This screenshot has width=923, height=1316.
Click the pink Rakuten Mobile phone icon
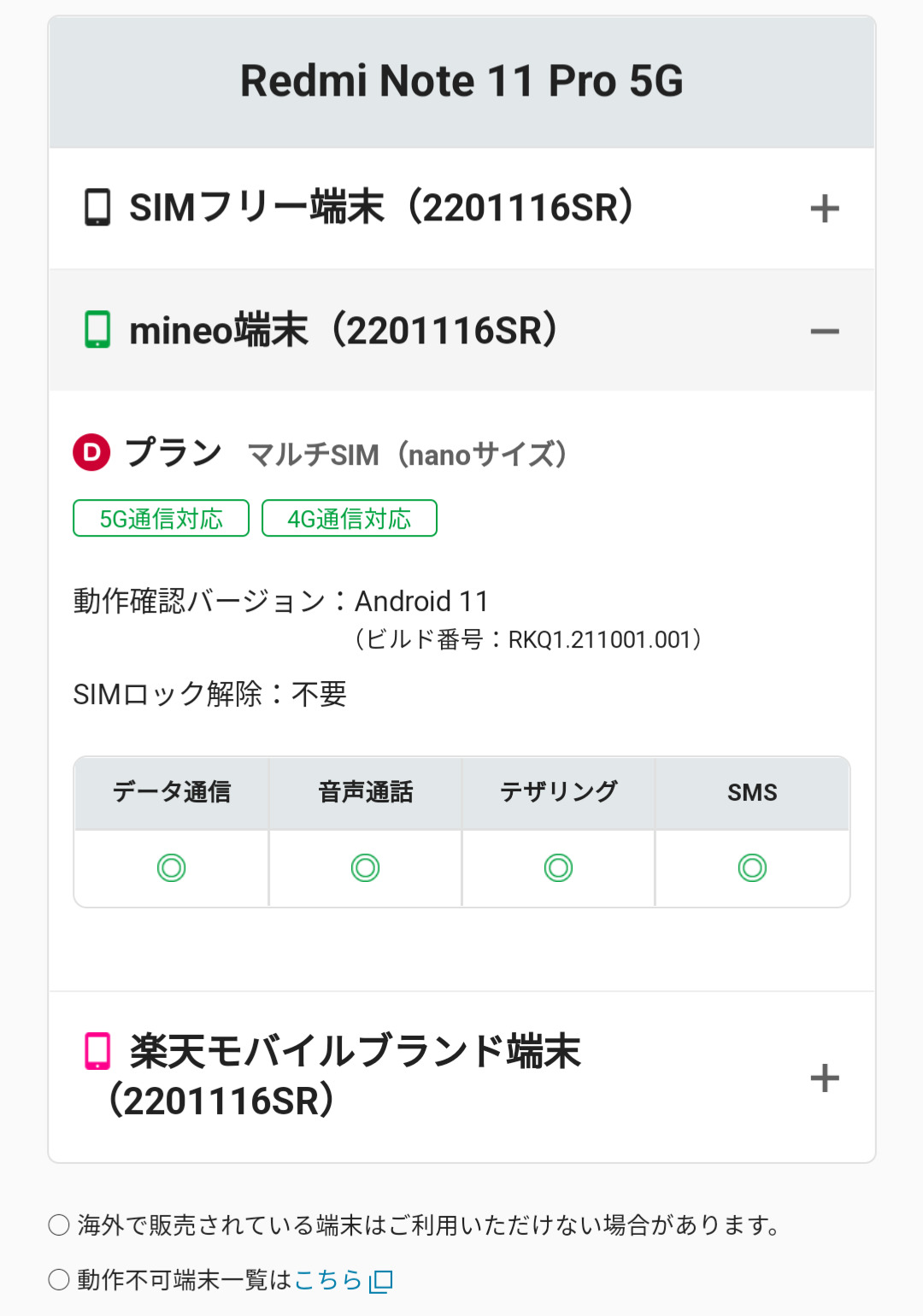[x=97, y=1051]
